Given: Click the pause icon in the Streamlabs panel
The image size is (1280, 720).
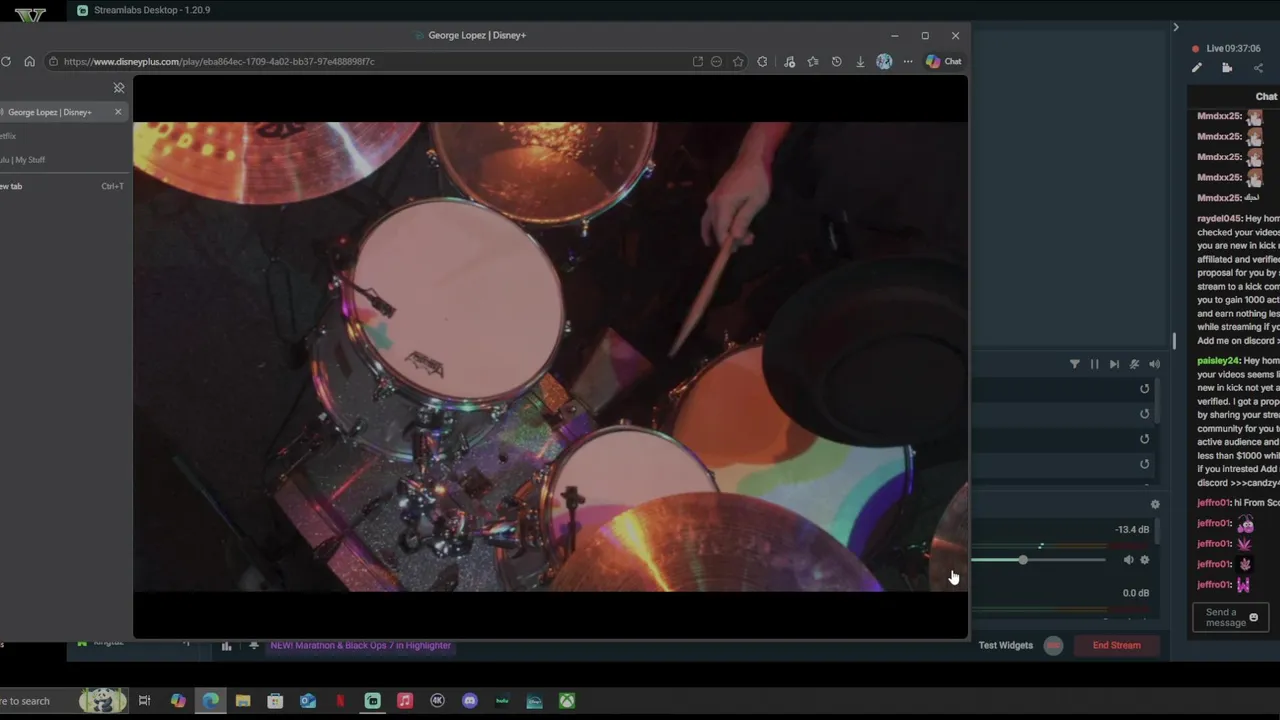Looking at the screenshot, I should tap(1094, 364).
